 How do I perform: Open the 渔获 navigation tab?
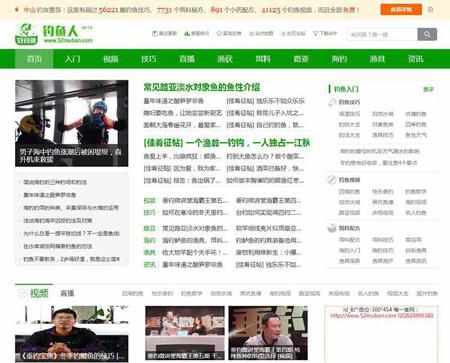(225, 59)
